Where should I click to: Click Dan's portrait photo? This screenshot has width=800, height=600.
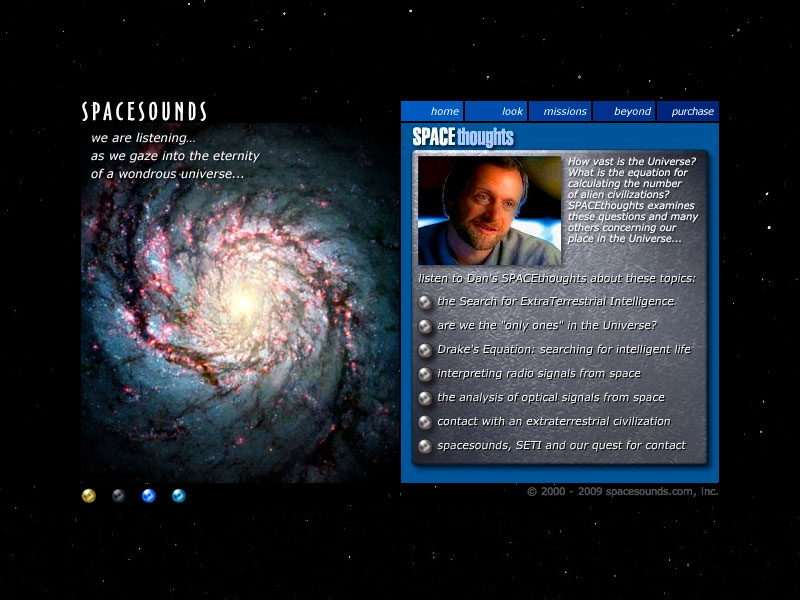tap(489, 211)
